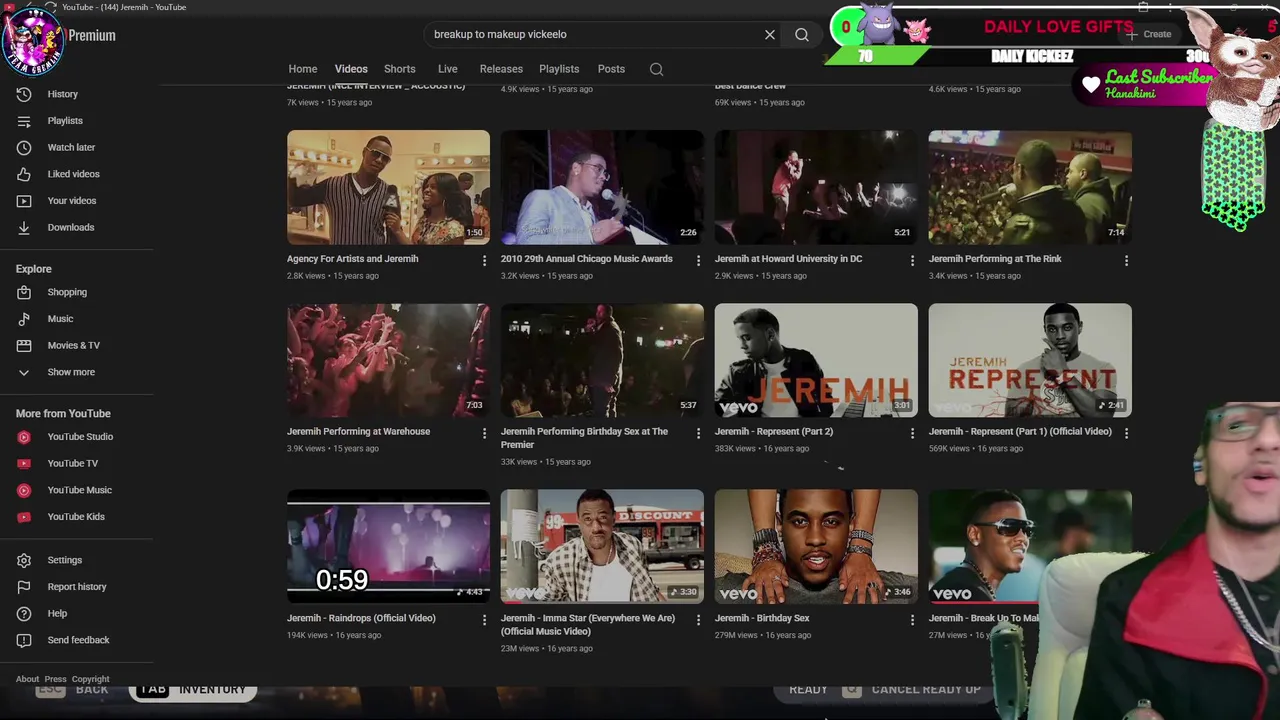The height and width of the screenshot is (720, 1280).
Task: Play Agency For Artists and Jeremih thumbnail
Action: [388, 187]
